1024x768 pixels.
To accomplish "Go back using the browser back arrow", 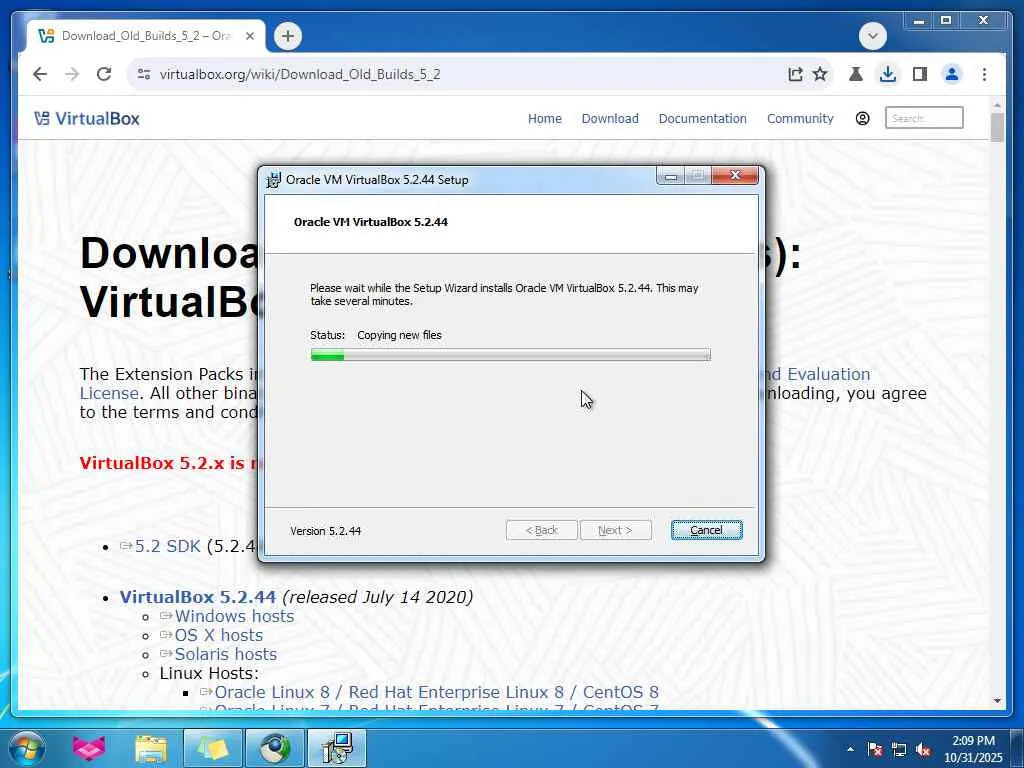I will point(40,74).
